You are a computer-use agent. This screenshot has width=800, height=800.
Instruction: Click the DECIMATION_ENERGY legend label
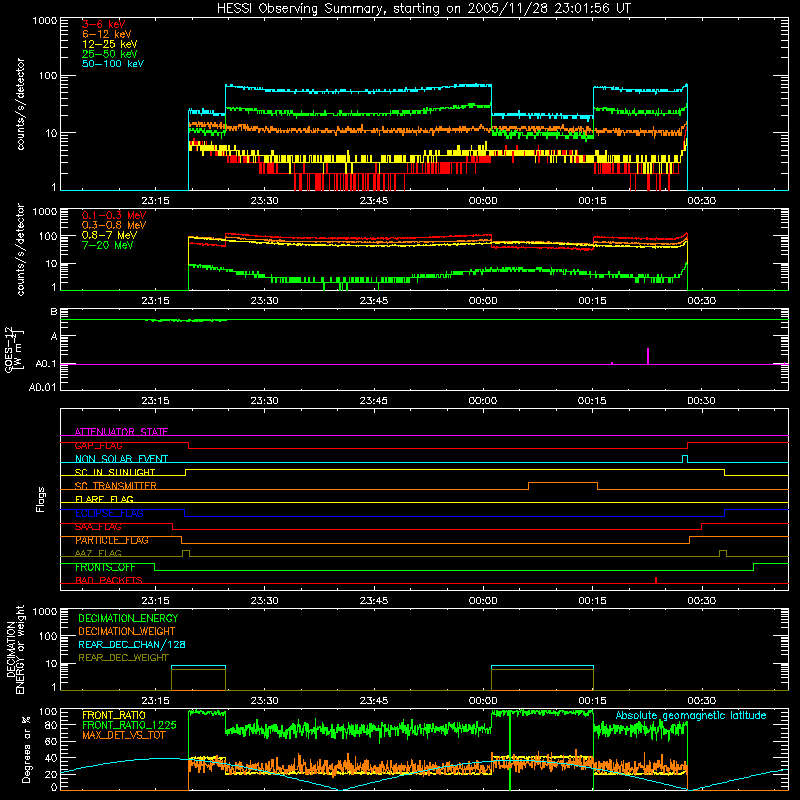pyautogui.click(x=128, y=618)
